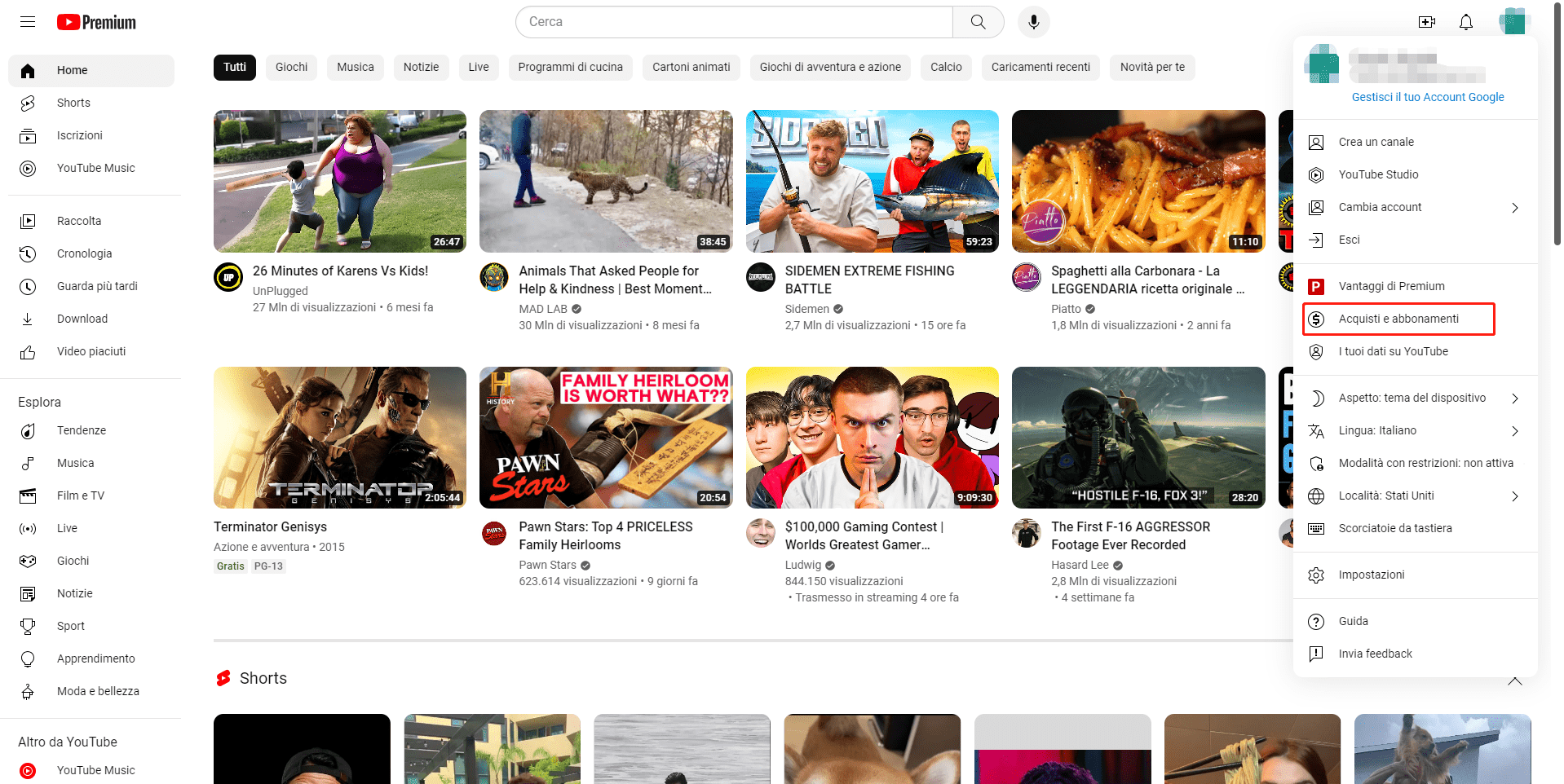Open Giochi in Esplora sidebar
This screenshot has height=784, width=1564.
tap(91, 561)
